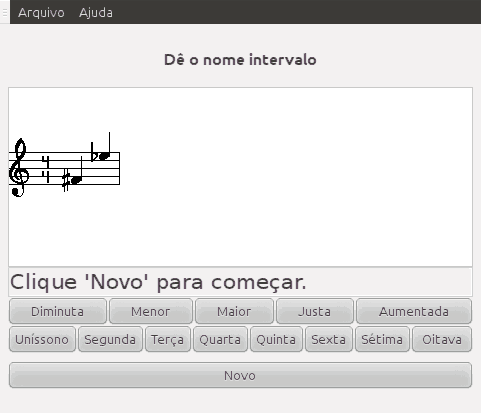The width and height of the screenshot is (481, 413).
Task: Click the 4/4 time signature
Action: point(46,168)
